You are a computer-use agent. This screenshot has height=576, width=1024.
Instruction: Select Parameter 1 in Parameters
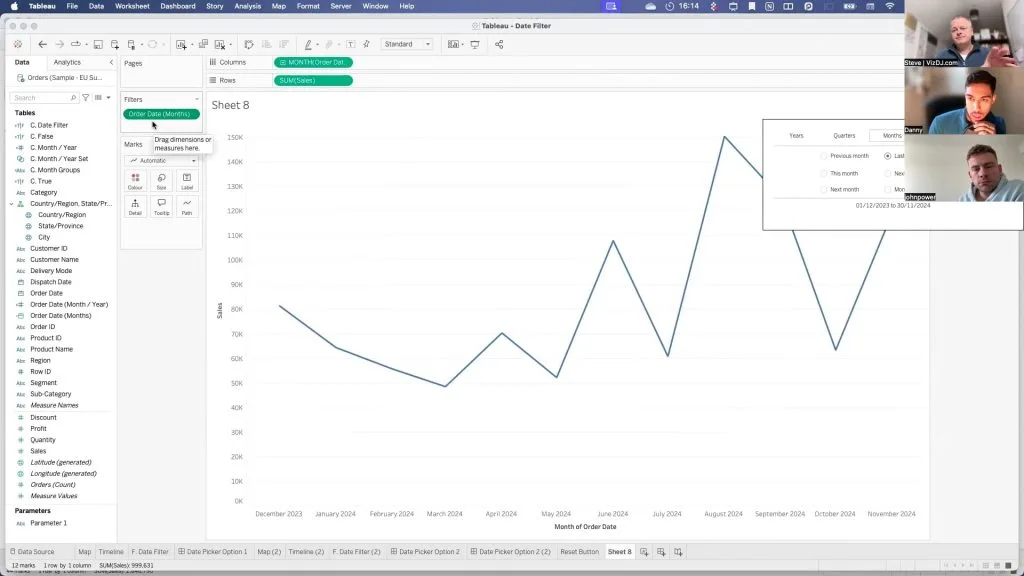[x=48, y=523]
